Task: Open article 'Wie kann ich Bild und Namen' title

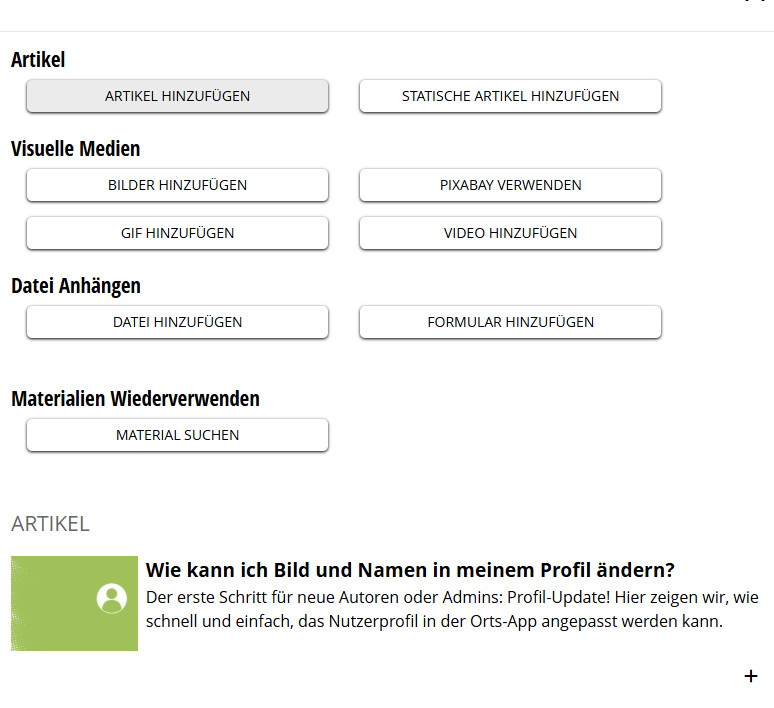Action: pos(410,571)
